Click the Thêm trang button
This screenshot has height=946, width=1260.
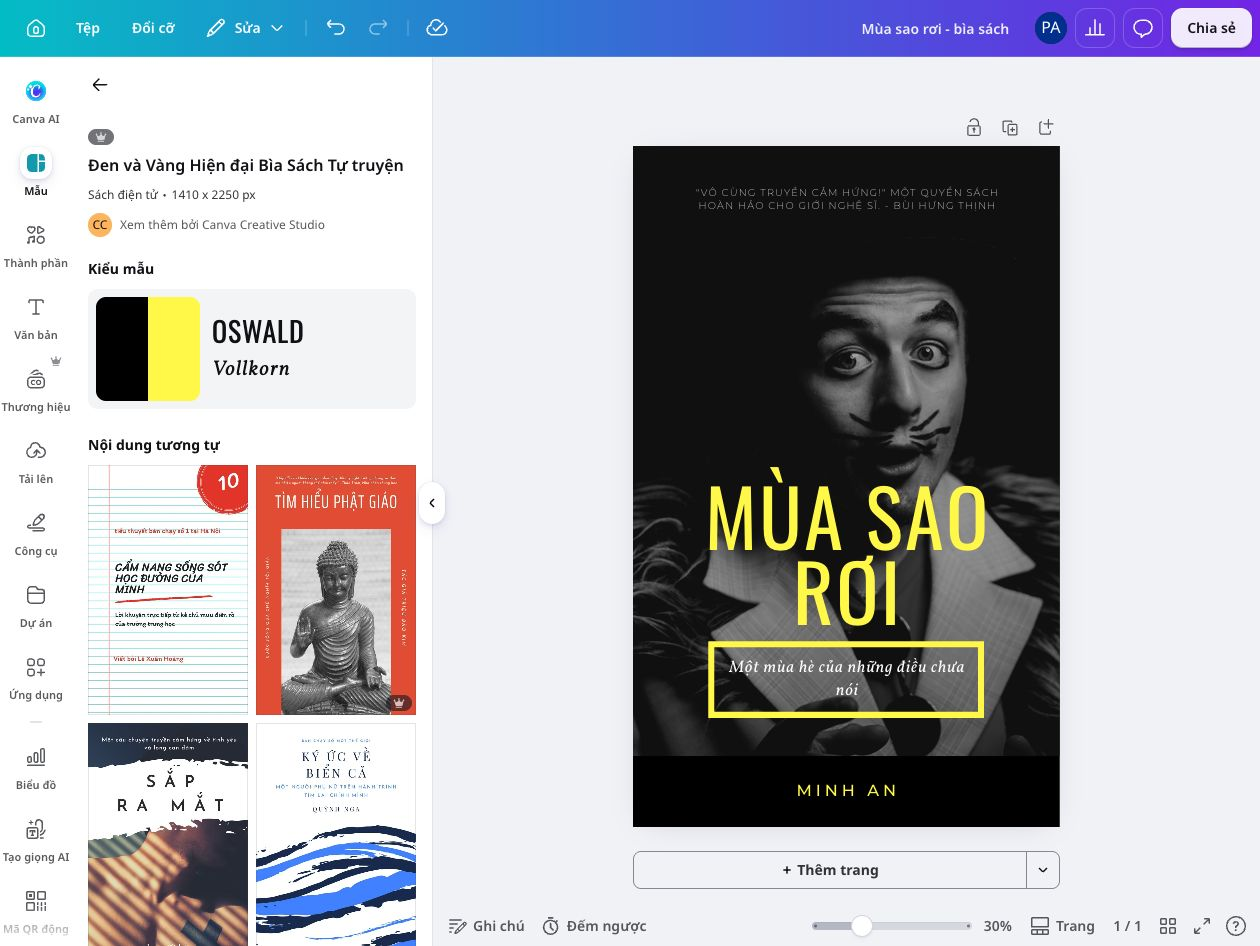pos(830,870)
